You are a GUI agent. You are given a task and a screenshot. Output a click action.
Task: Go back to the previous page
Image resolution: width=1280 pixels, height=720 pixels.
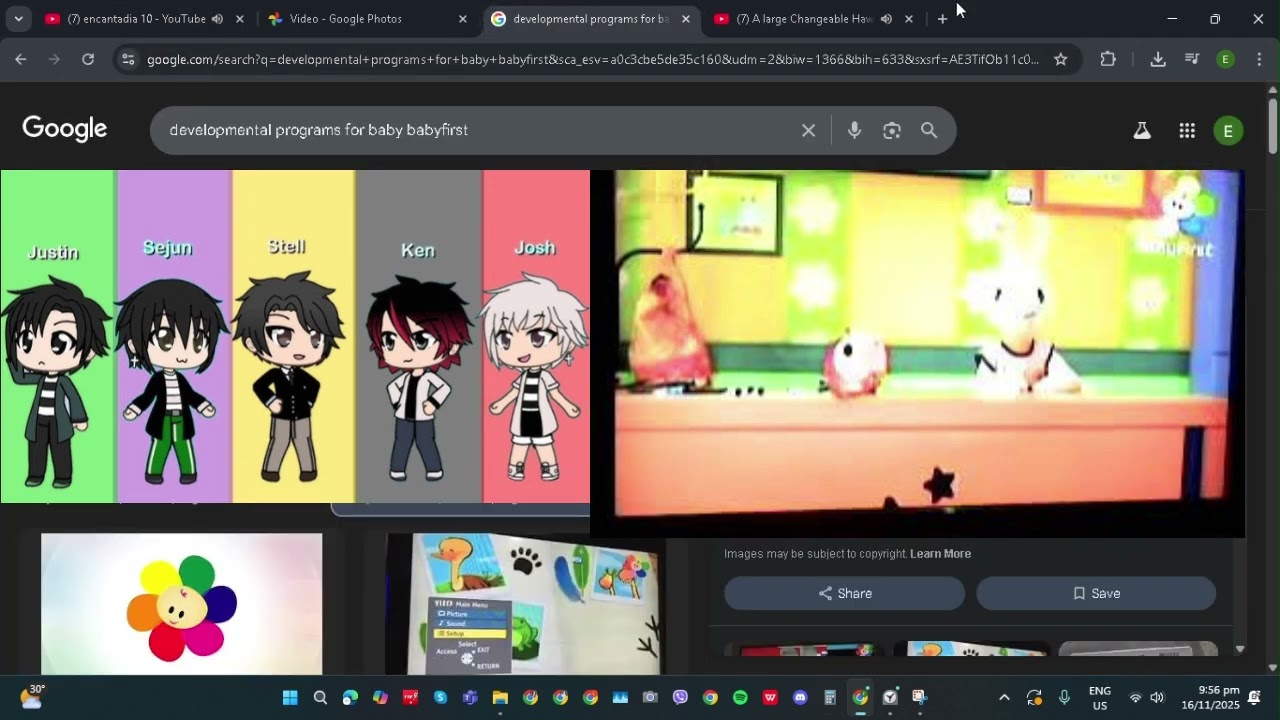[x=20, y=60]
